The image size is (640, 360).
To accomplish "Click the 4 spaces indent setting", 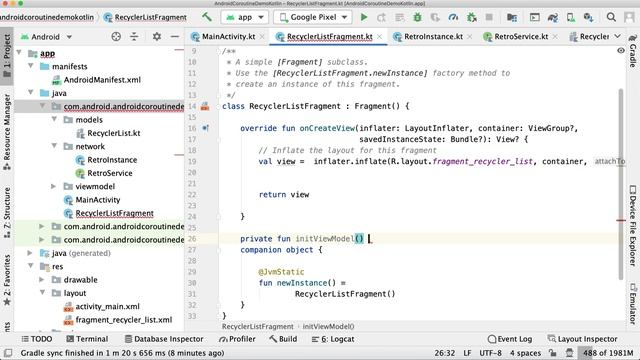I will point(525,353).
